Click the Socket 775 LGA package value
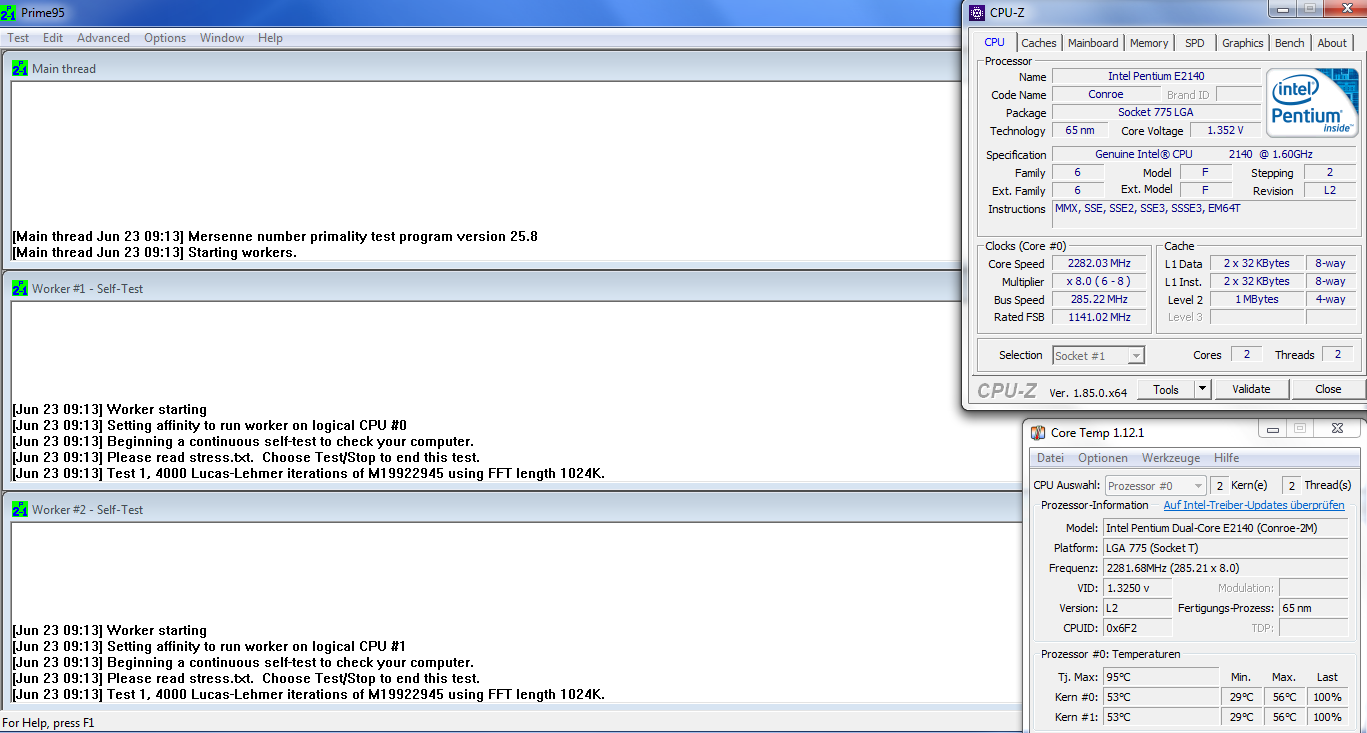The image size is (1367, 733). pos(1156,112)
